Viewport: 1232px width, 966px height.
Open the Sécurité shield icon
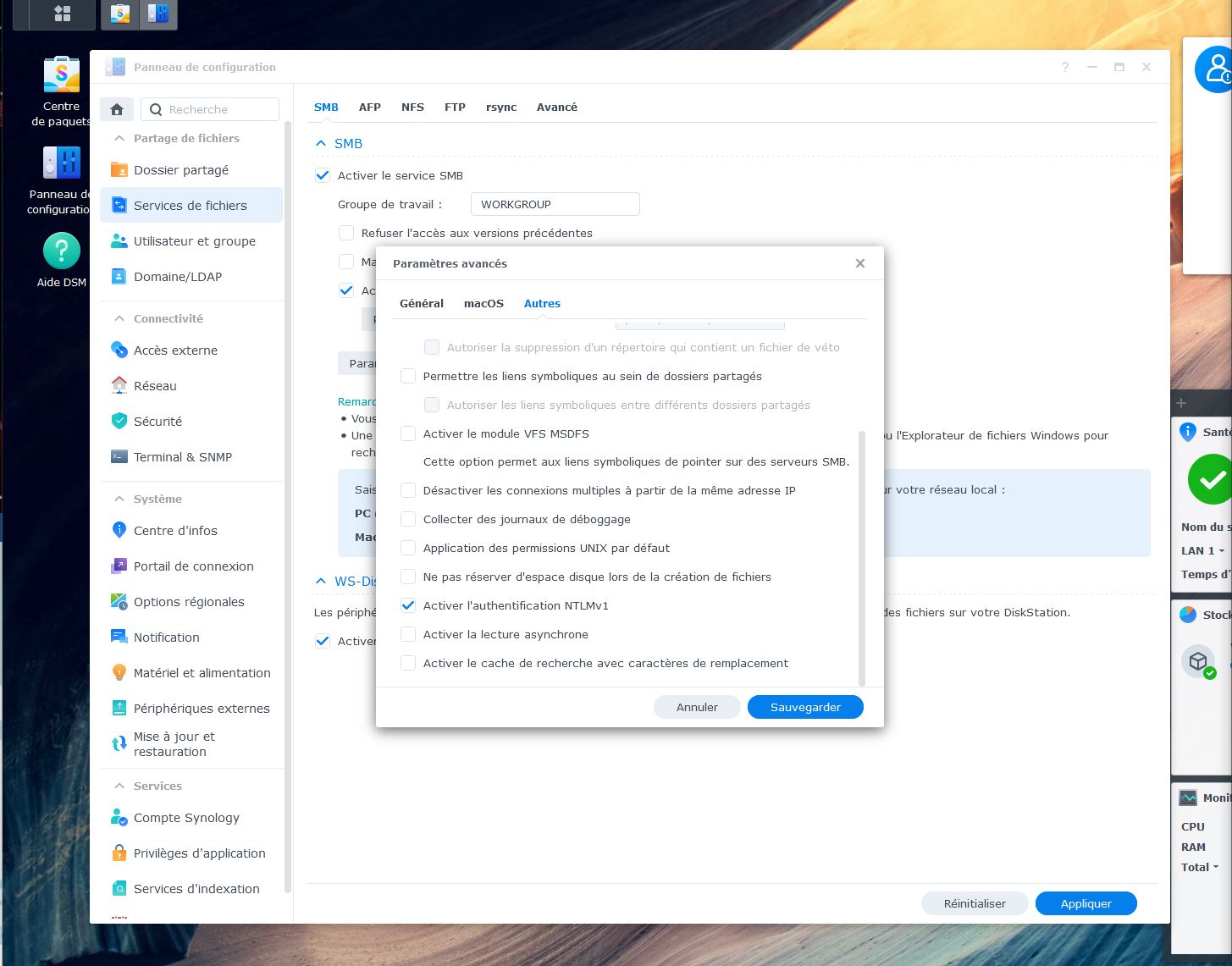[119, 421]
